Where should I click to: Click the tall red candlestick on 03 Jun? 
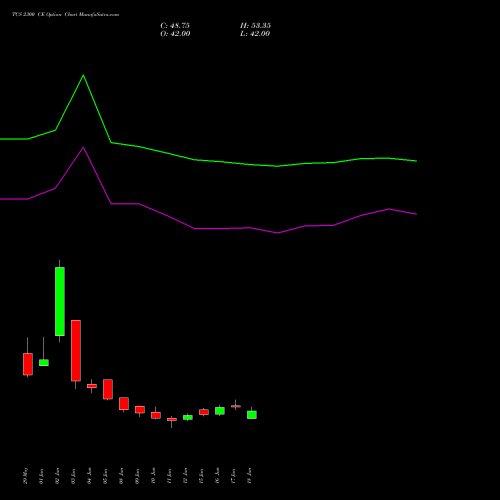click(76, 351)
